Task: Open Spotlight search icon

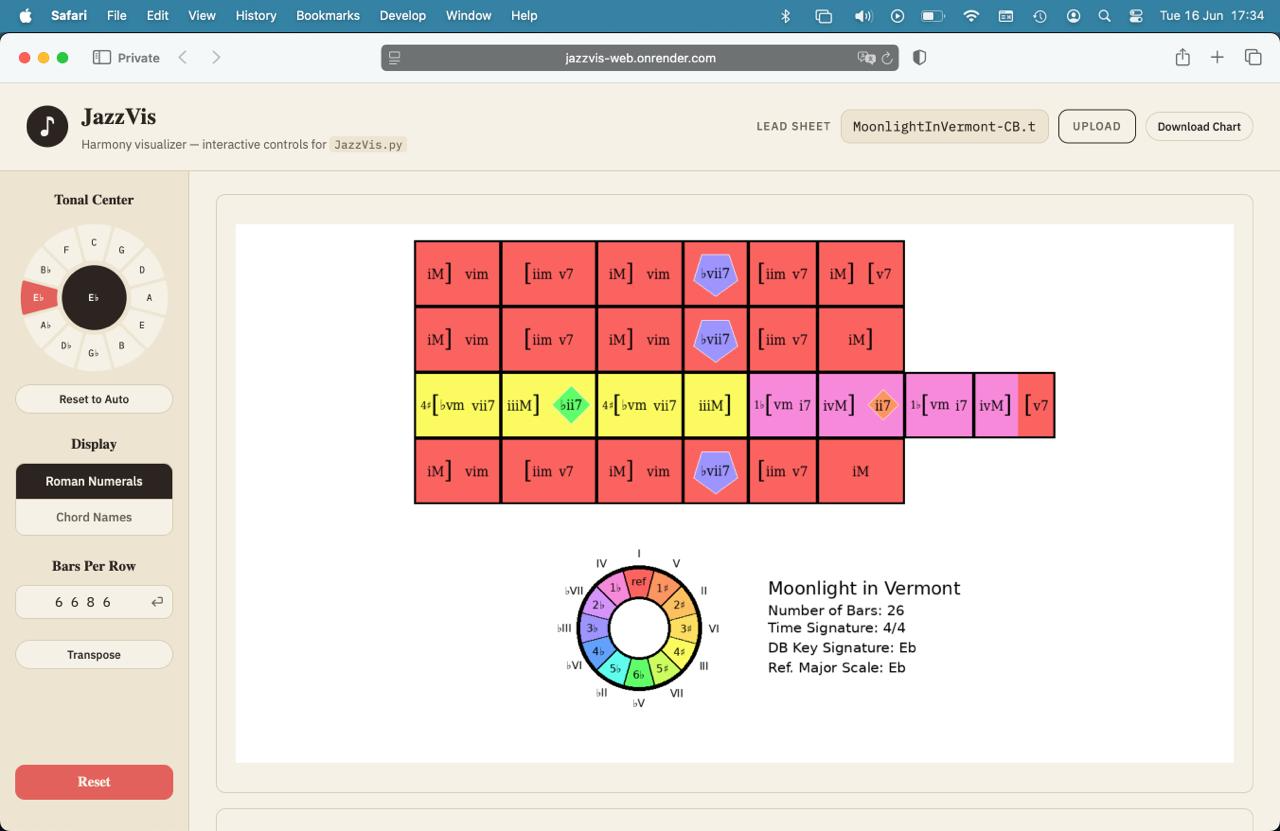Action: 1104,16
